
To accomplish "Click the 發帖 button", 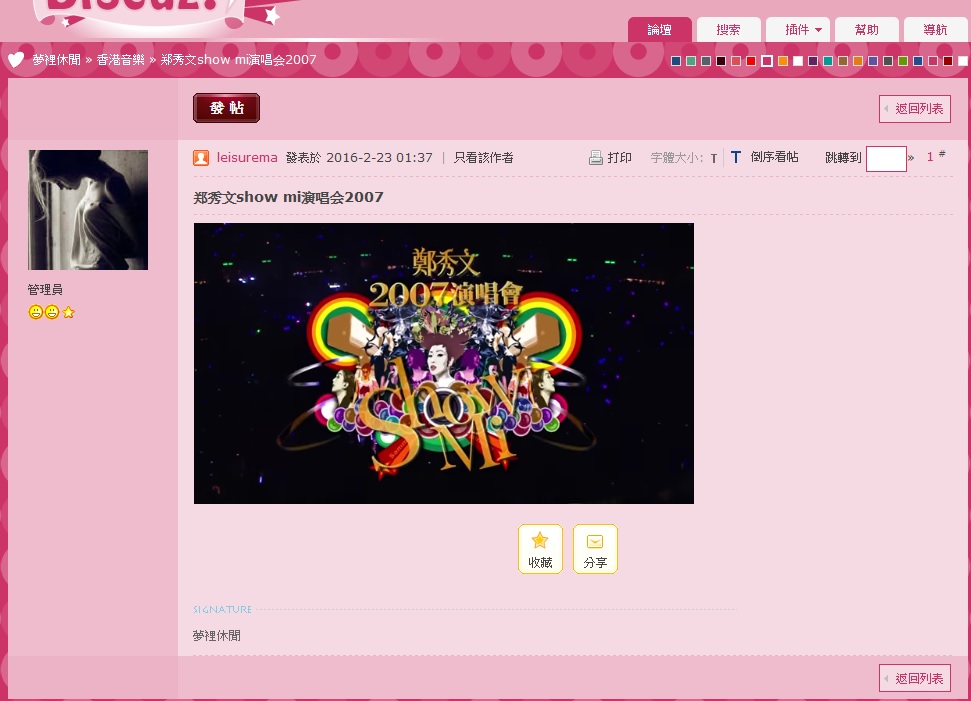I will click(227, 108).
